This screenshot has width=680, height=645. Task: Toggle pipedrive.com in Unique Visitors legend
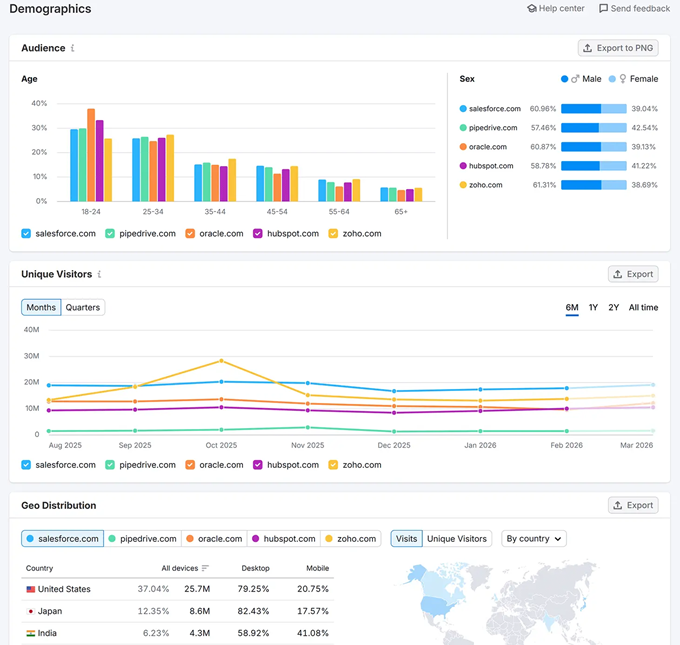(x=110, y=465)
